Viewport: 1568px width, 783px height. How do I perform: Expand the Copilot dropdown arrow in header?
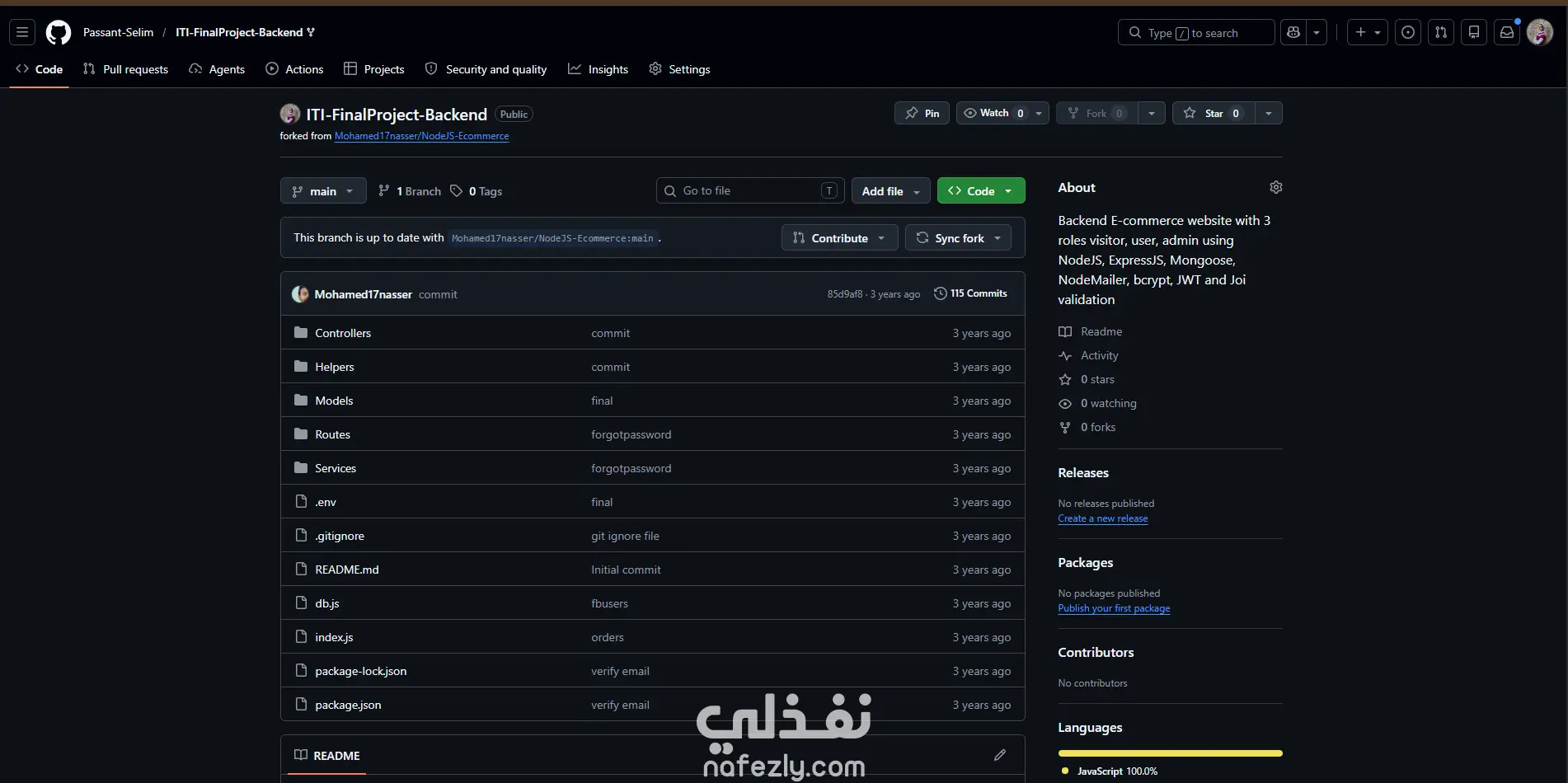tap(1317, 32)
